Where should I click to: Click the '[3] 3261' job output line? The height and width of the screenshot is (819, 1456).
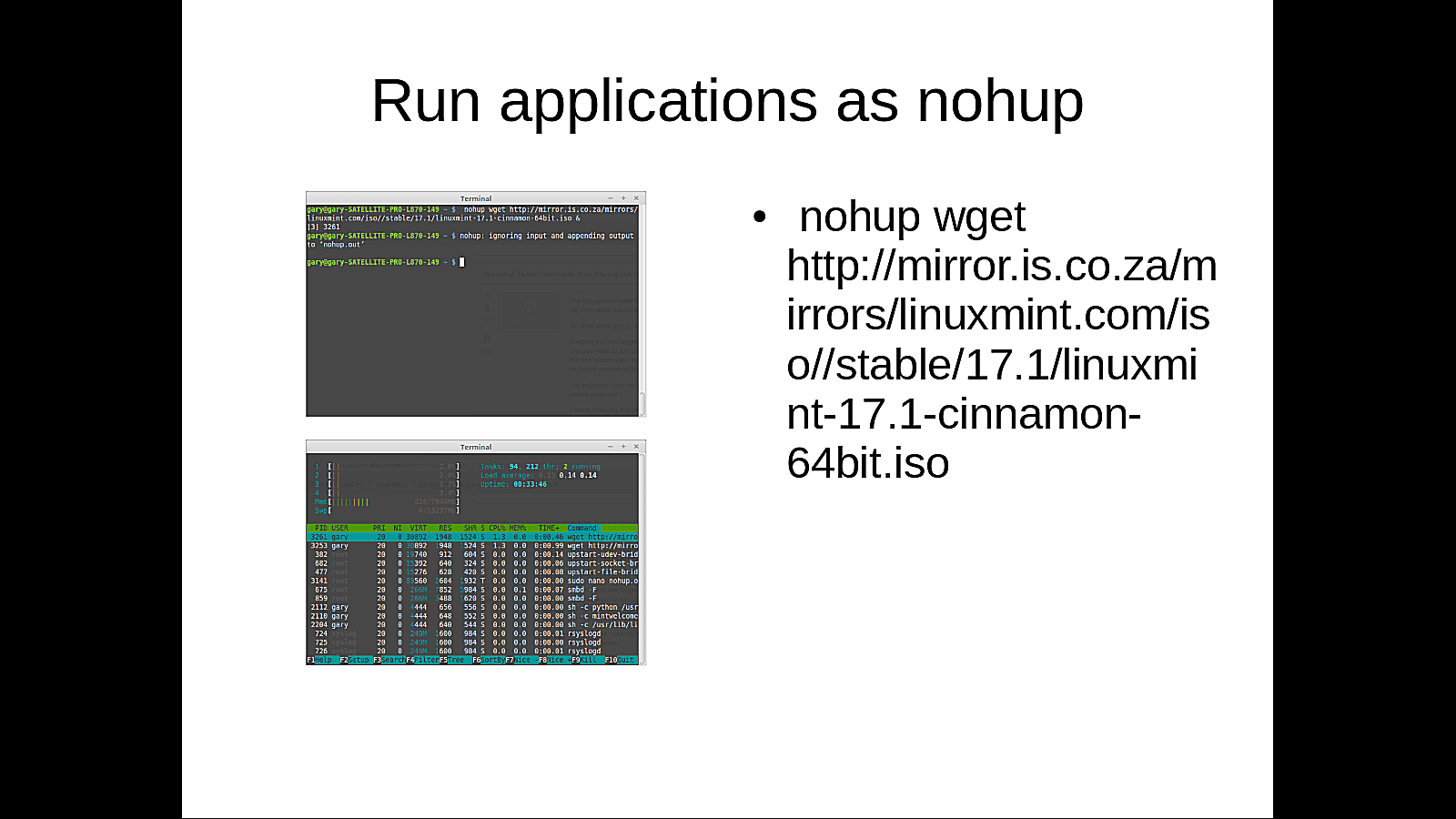323,227
